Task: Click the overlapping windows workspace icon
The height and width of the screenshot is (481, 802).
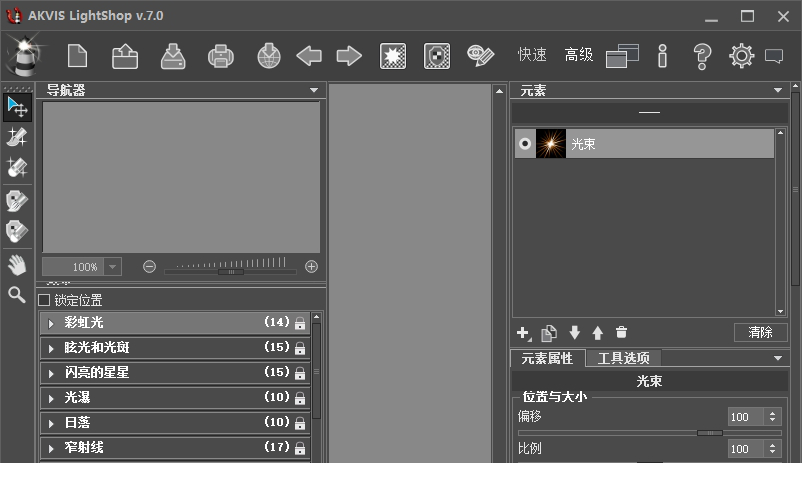Action: (x=622, y=56)
